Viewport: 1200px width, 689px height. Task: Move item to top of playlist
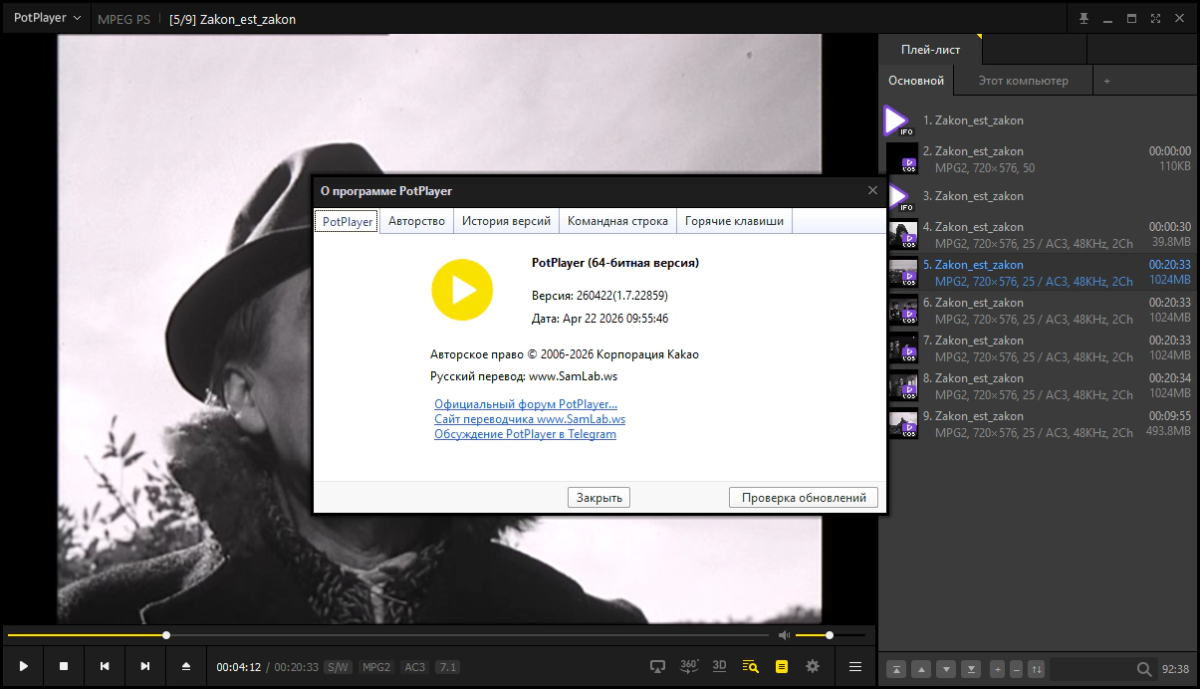(x=897, y=669)
